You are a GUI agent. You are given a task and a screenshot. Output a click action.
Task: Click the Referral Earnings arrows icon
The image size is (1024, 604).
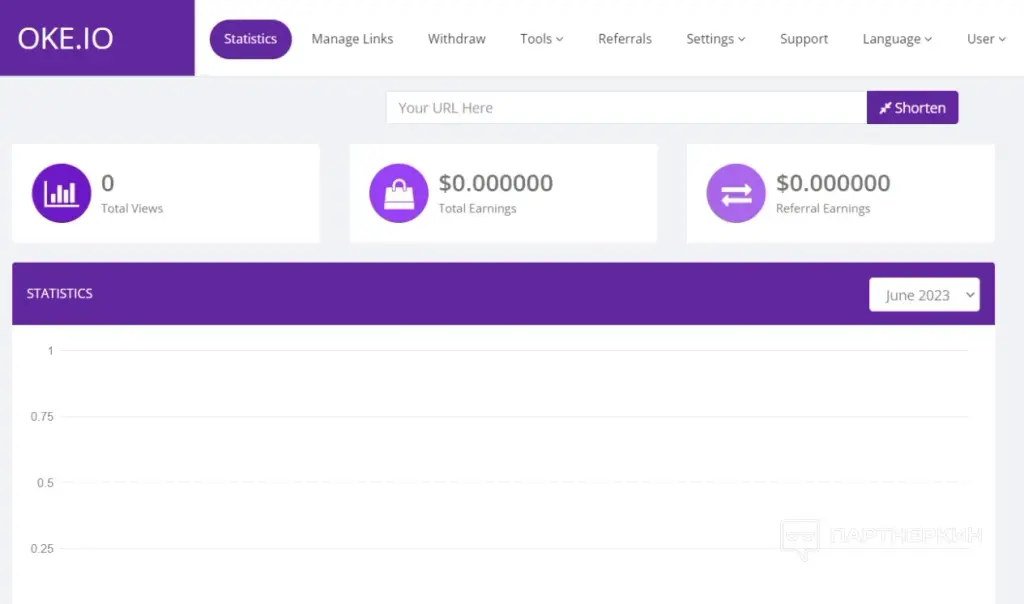(736, 193)
